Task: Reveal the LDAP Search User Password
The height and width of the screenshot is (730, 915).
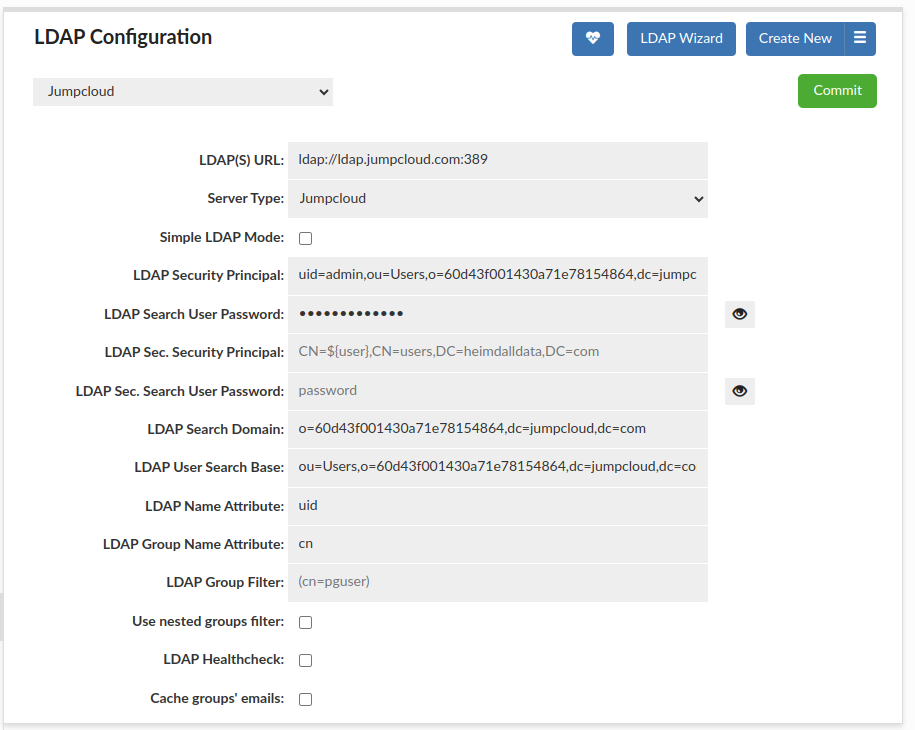Action: click(x=739, y=314)
